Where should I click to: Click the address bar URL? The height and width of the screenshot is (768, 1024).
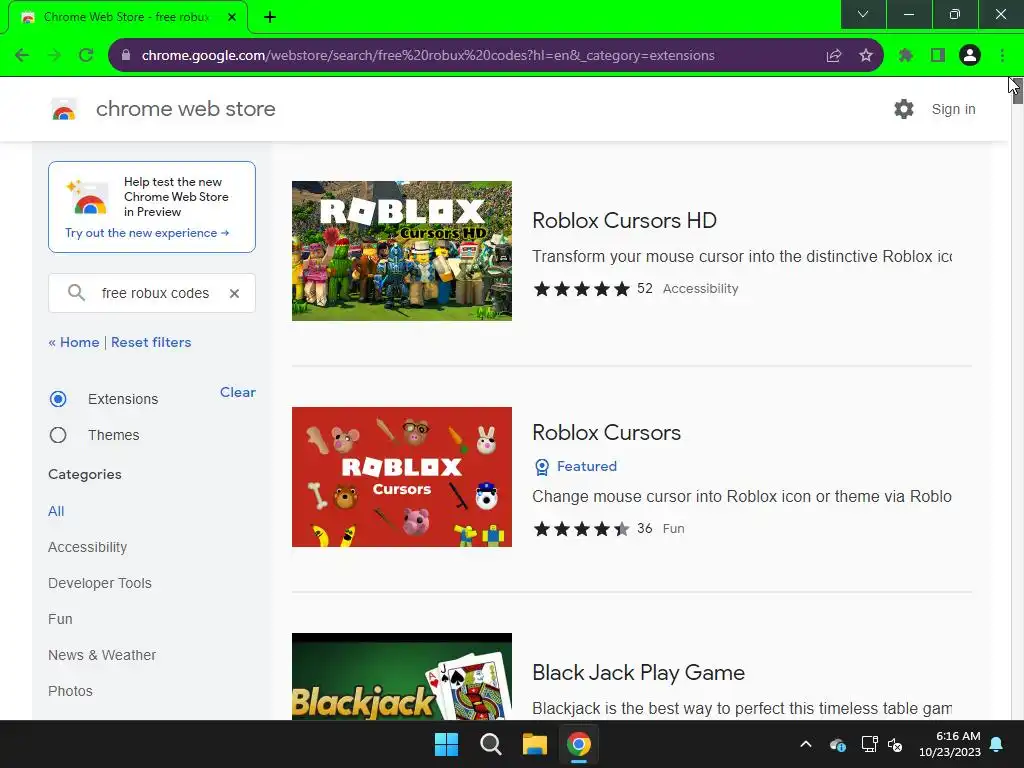[x=428, y=56]
